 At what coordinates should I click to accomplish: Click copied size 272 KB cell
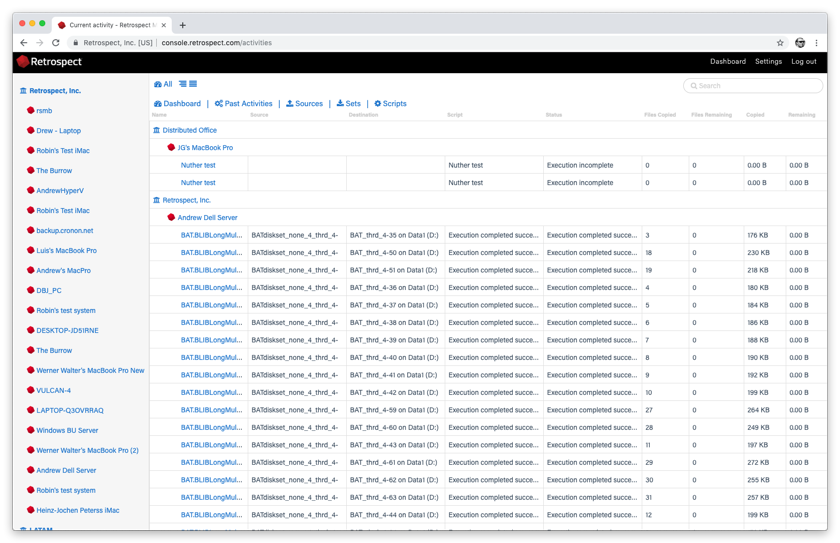758,463
